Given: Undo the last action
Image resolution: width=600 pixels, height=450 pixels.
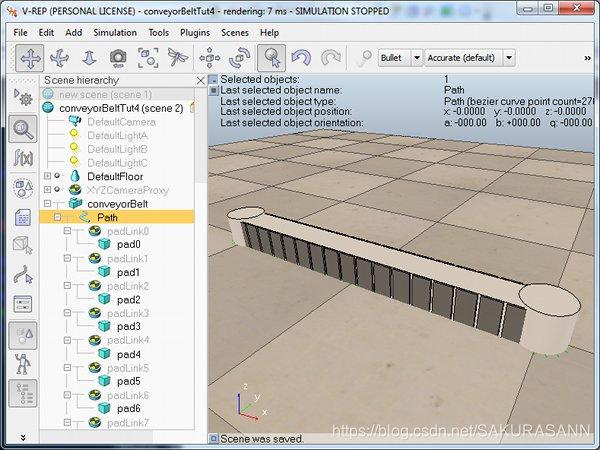Looking at the screenshot, I should point(301,58).
